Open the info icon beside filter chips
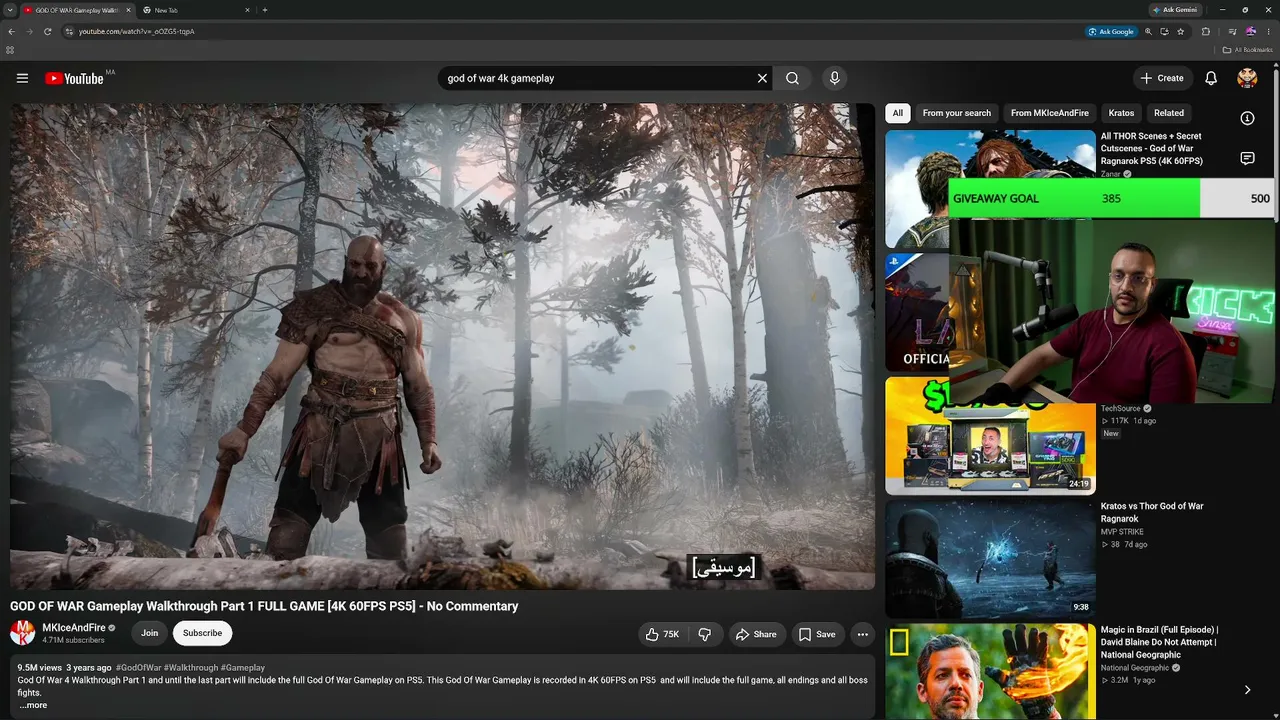This screenshot has width=1280, height=720. click(x=1247, y=118)
